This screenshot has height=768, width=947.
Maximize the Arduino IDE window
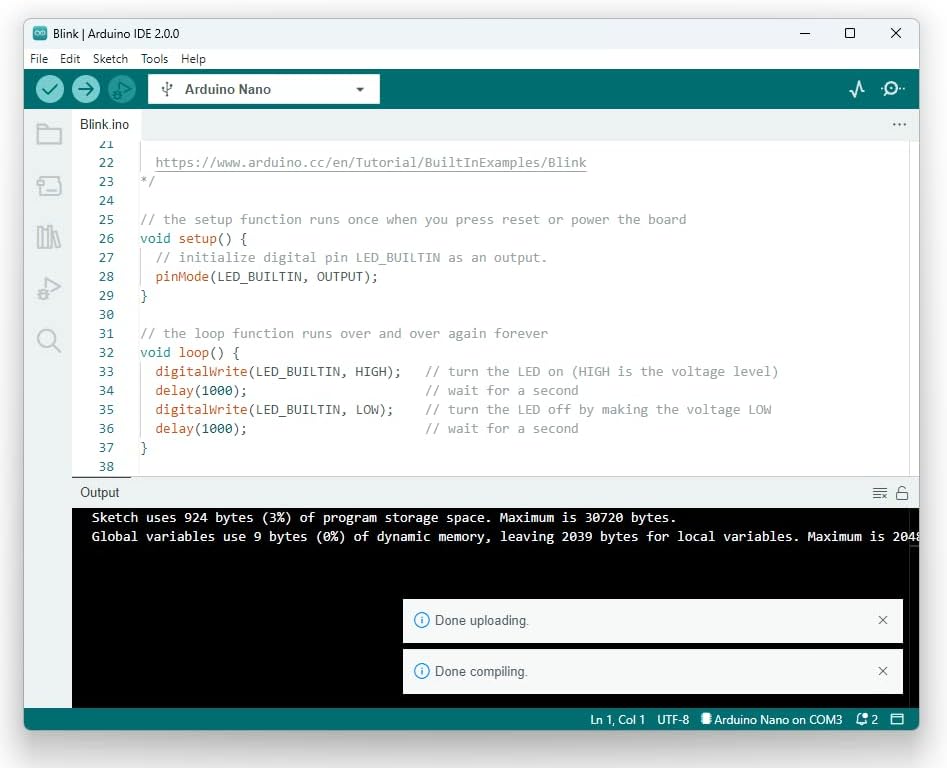tap(850, 33)
